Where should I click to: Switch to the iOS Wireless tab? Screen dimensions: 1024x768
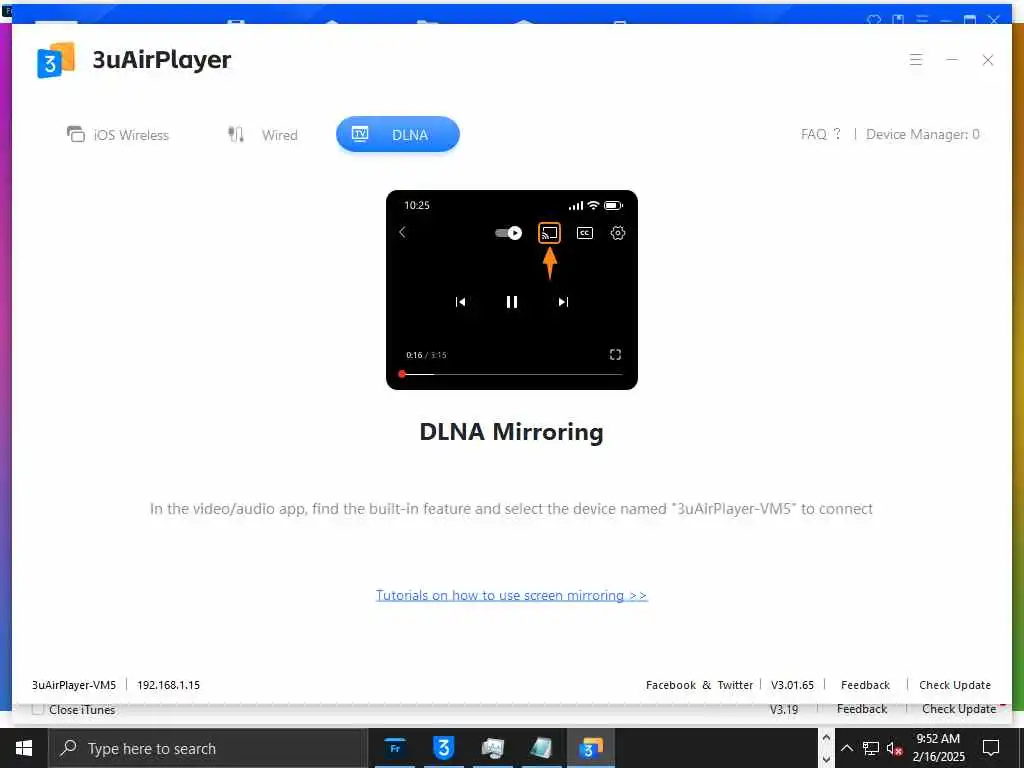(x=118, y=135)
